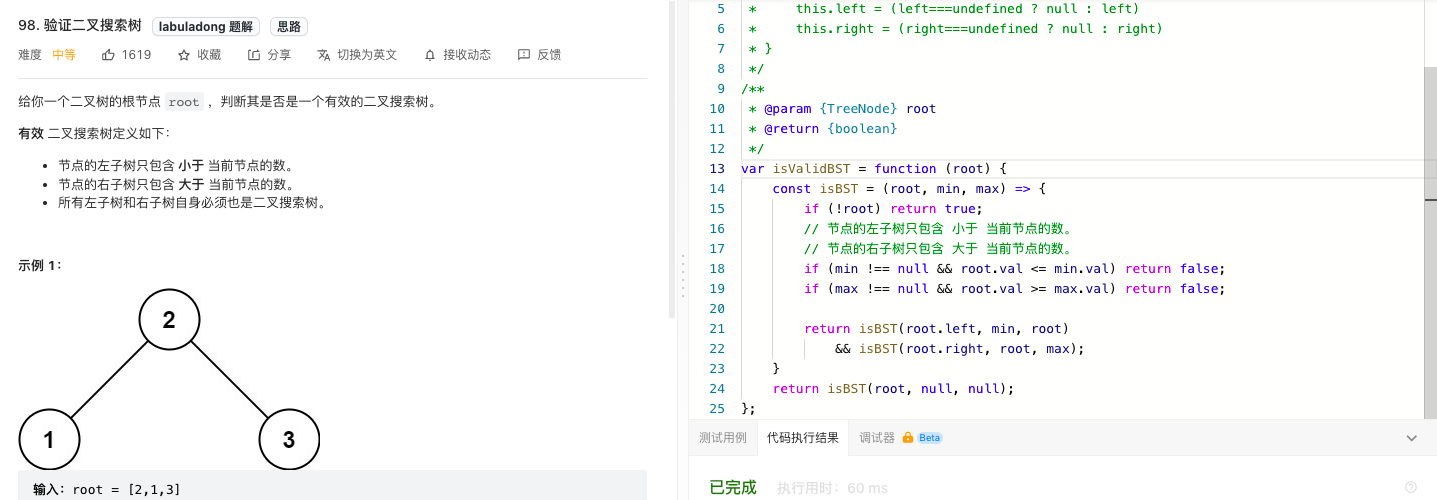
Task: Click the const isBST line of code
Action: pos(908,189)
